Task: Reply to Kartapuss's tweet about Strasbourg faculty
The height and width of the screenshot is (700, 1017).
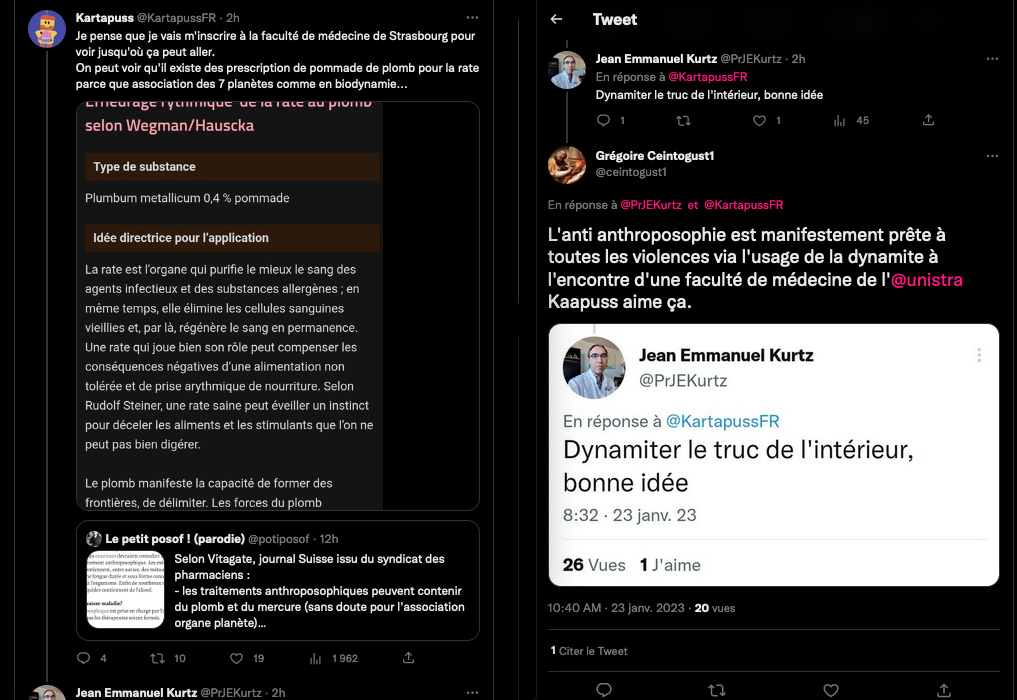Action: 84,658
